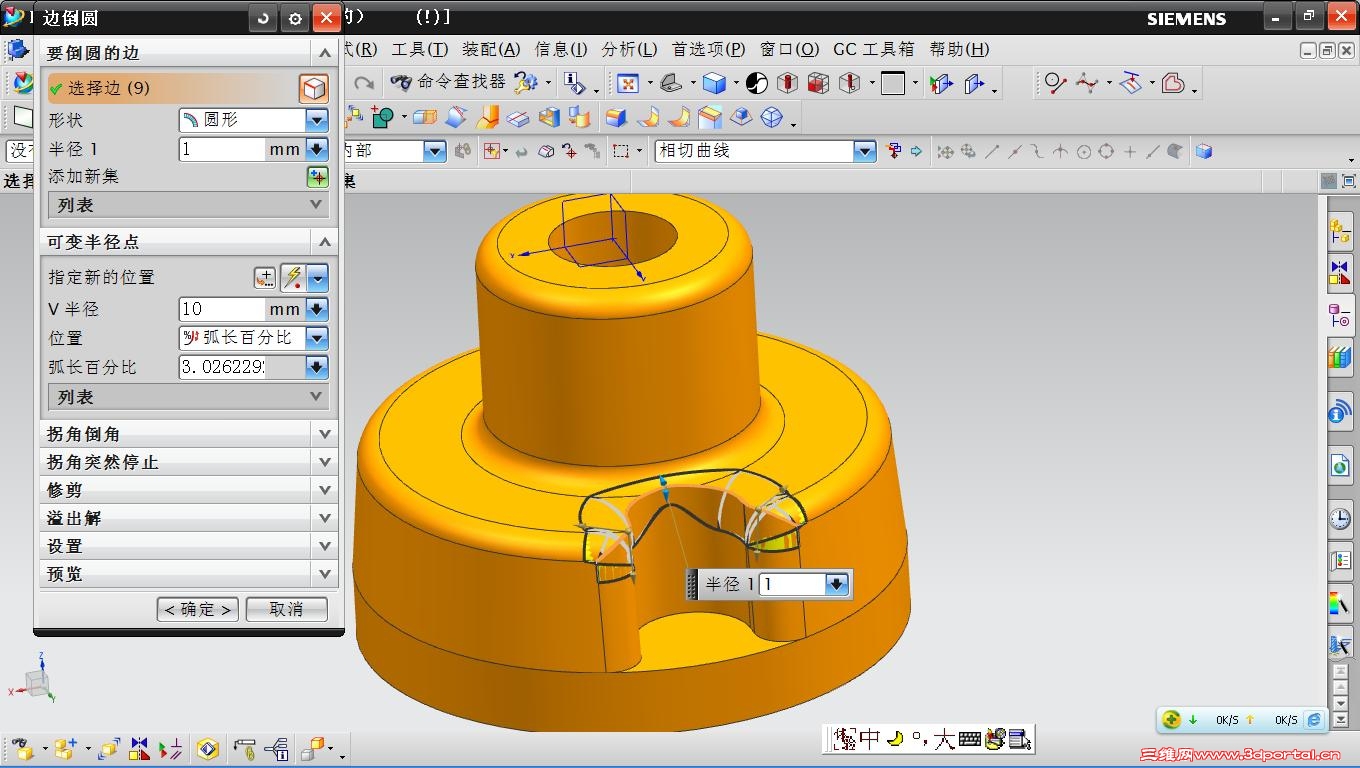Toggle the wireframe display cube icon
Viewport: 1360px width, 768px height.
(x=771, y=118)
